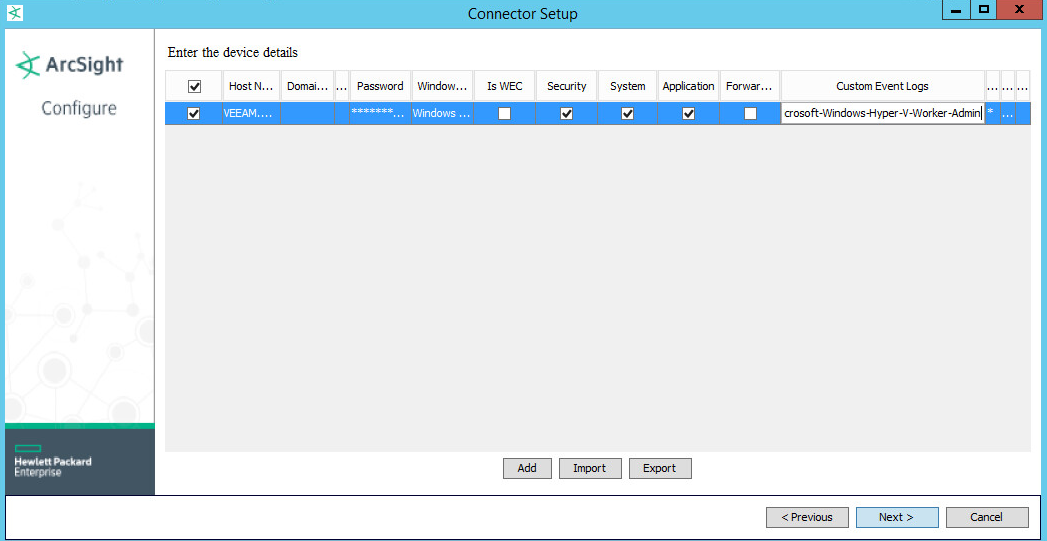Click the Import button

(x=589, y=468)
